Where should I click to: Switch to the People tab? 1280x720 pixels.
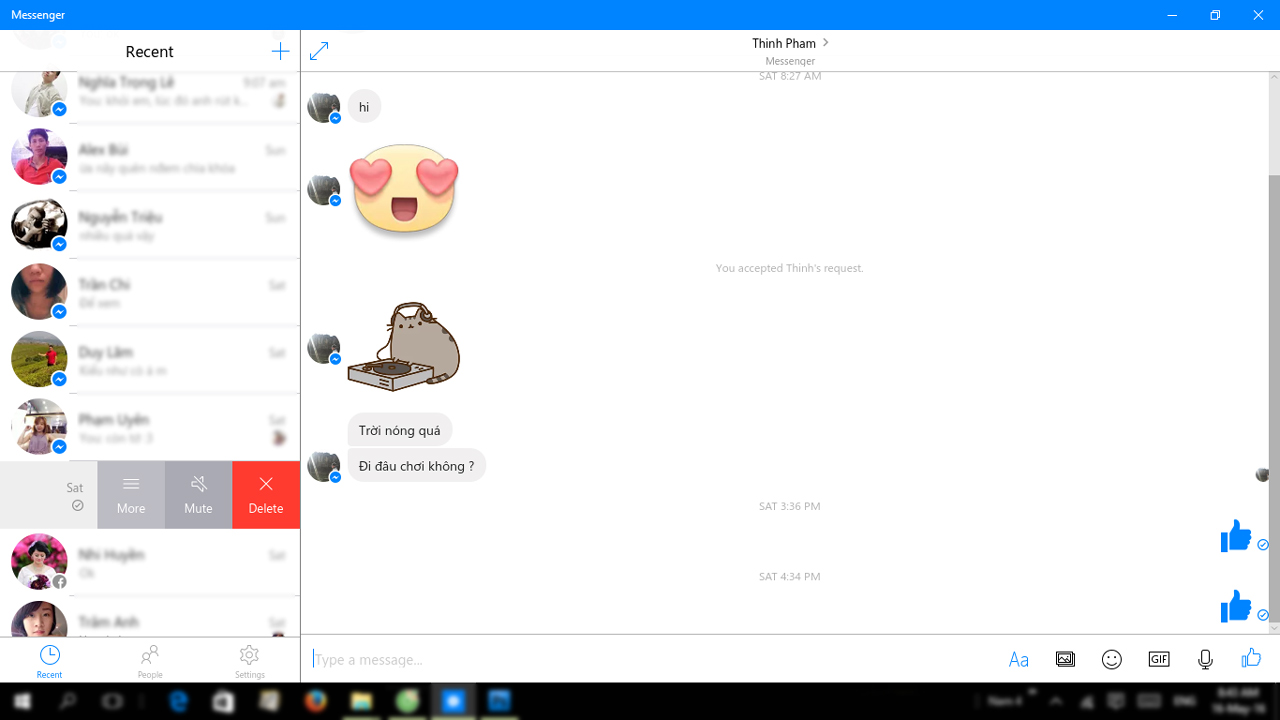coord(149,660)
